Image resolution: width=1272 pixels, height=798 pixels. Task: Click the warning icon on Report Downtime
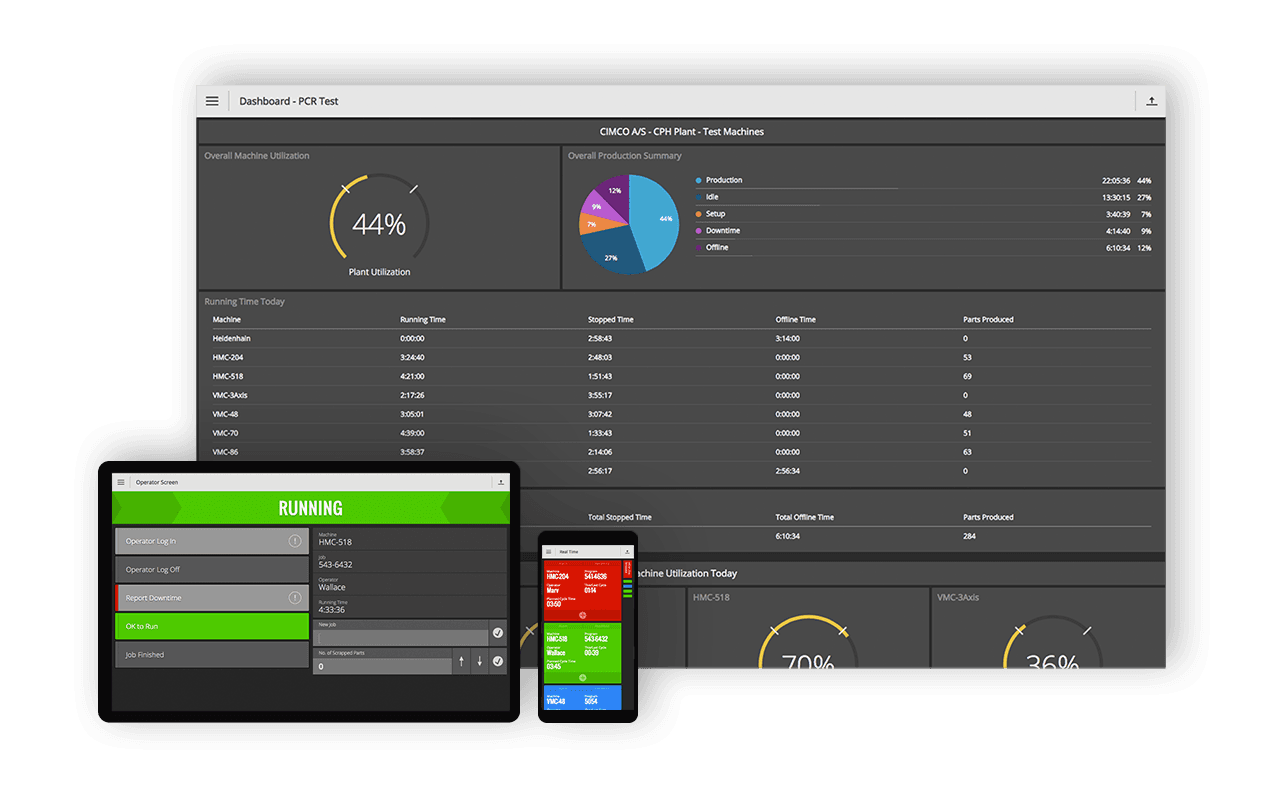(295, 597)
